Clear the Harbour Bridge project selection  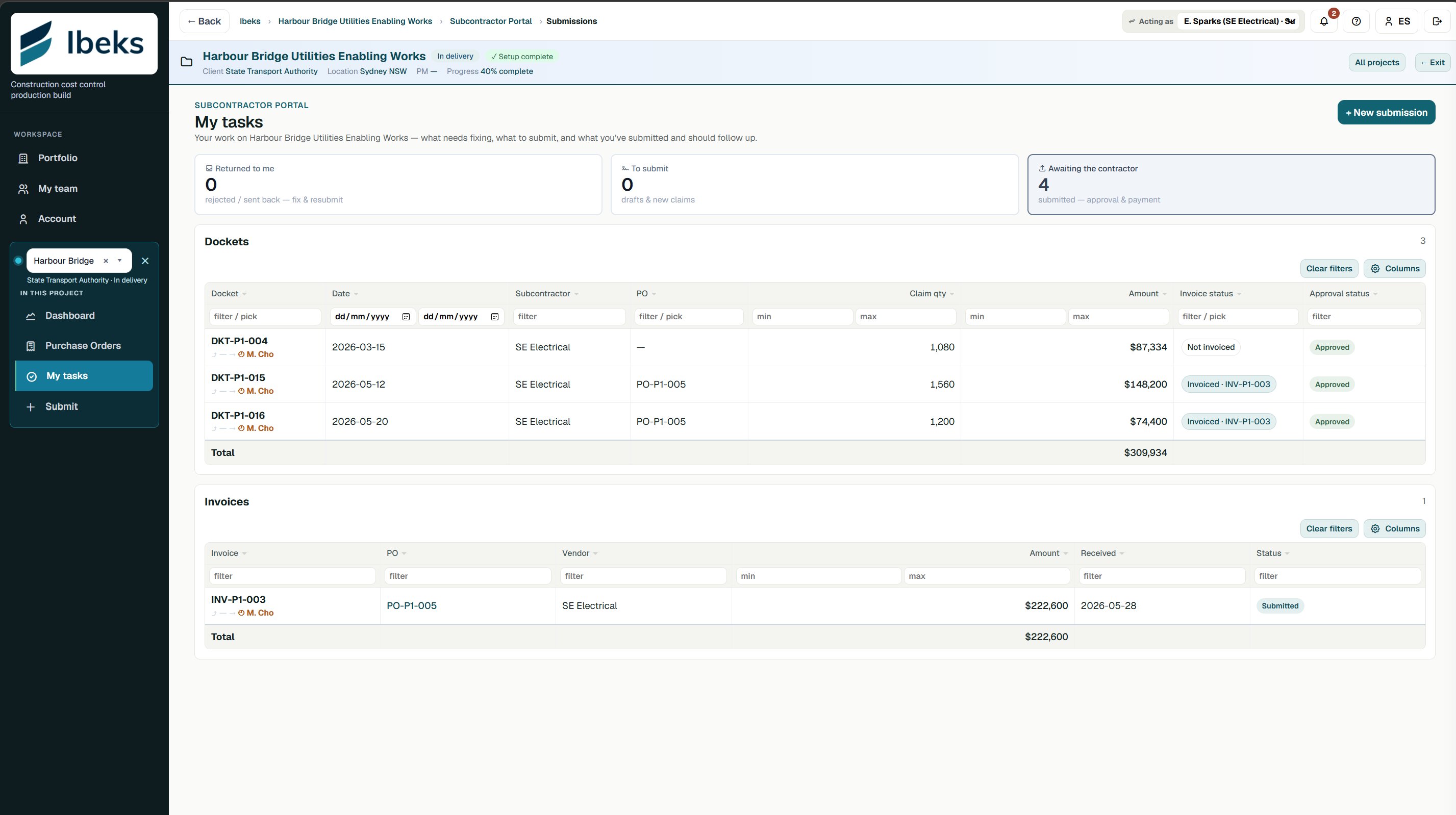[106, 261]
